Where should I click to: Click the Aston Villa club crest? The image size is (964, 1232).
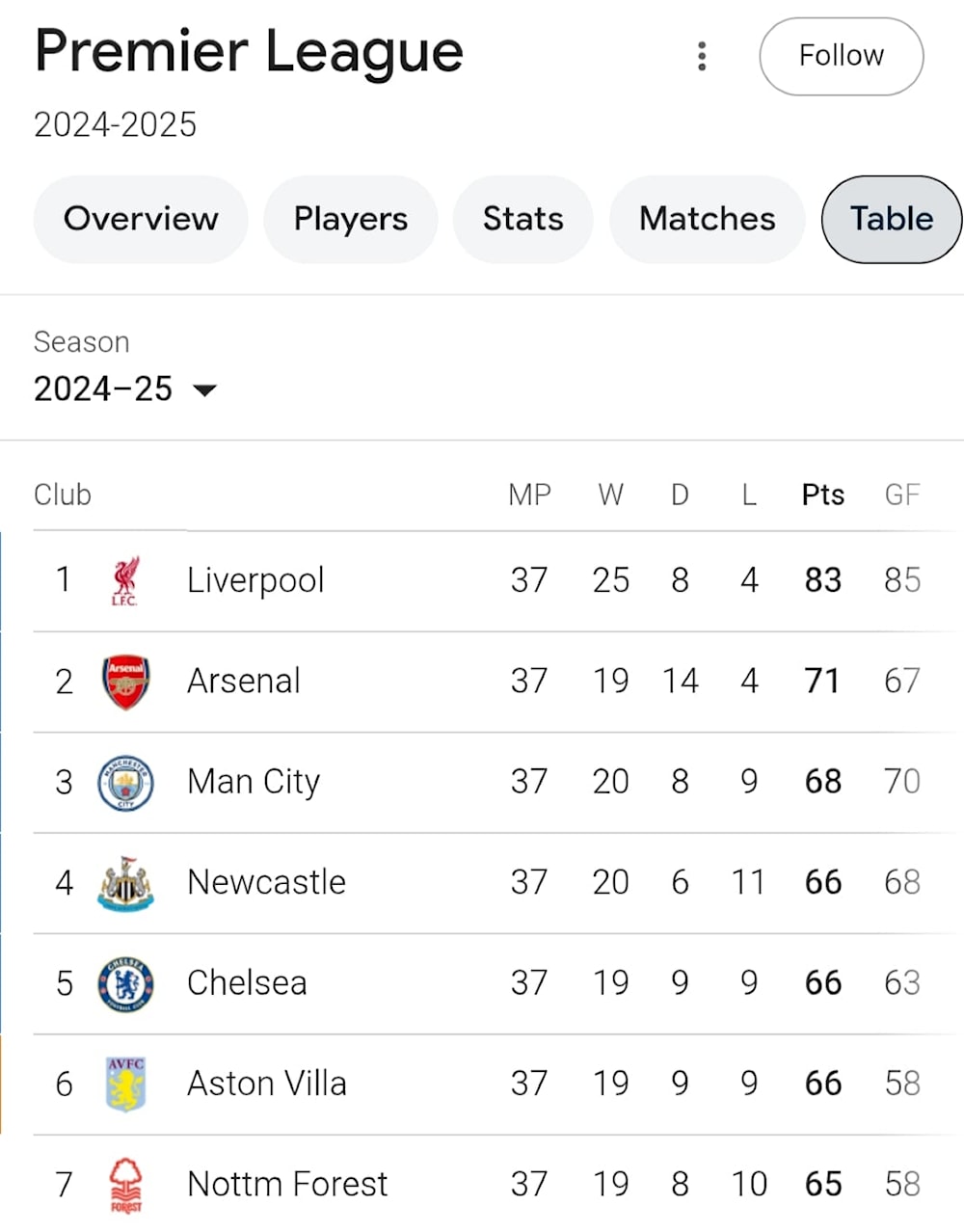(x=125, y=1084)
